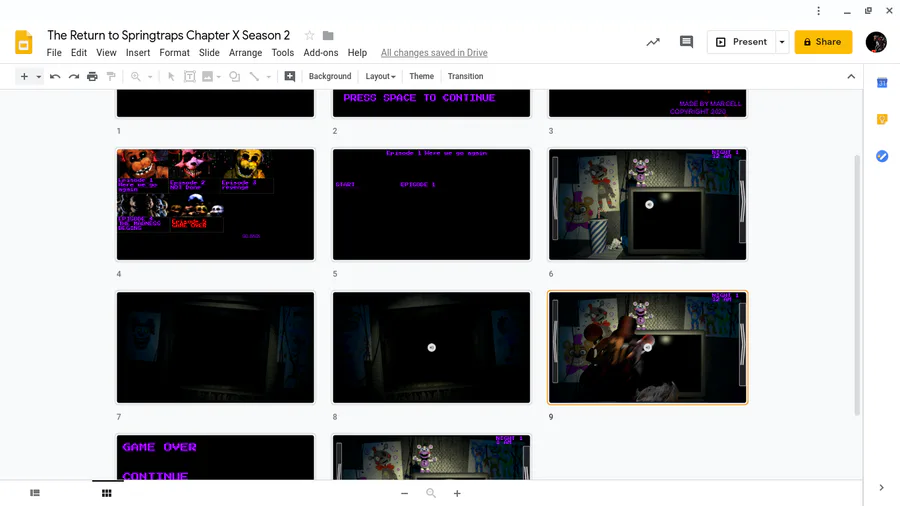Open the Tasks side panel icon

882,156
